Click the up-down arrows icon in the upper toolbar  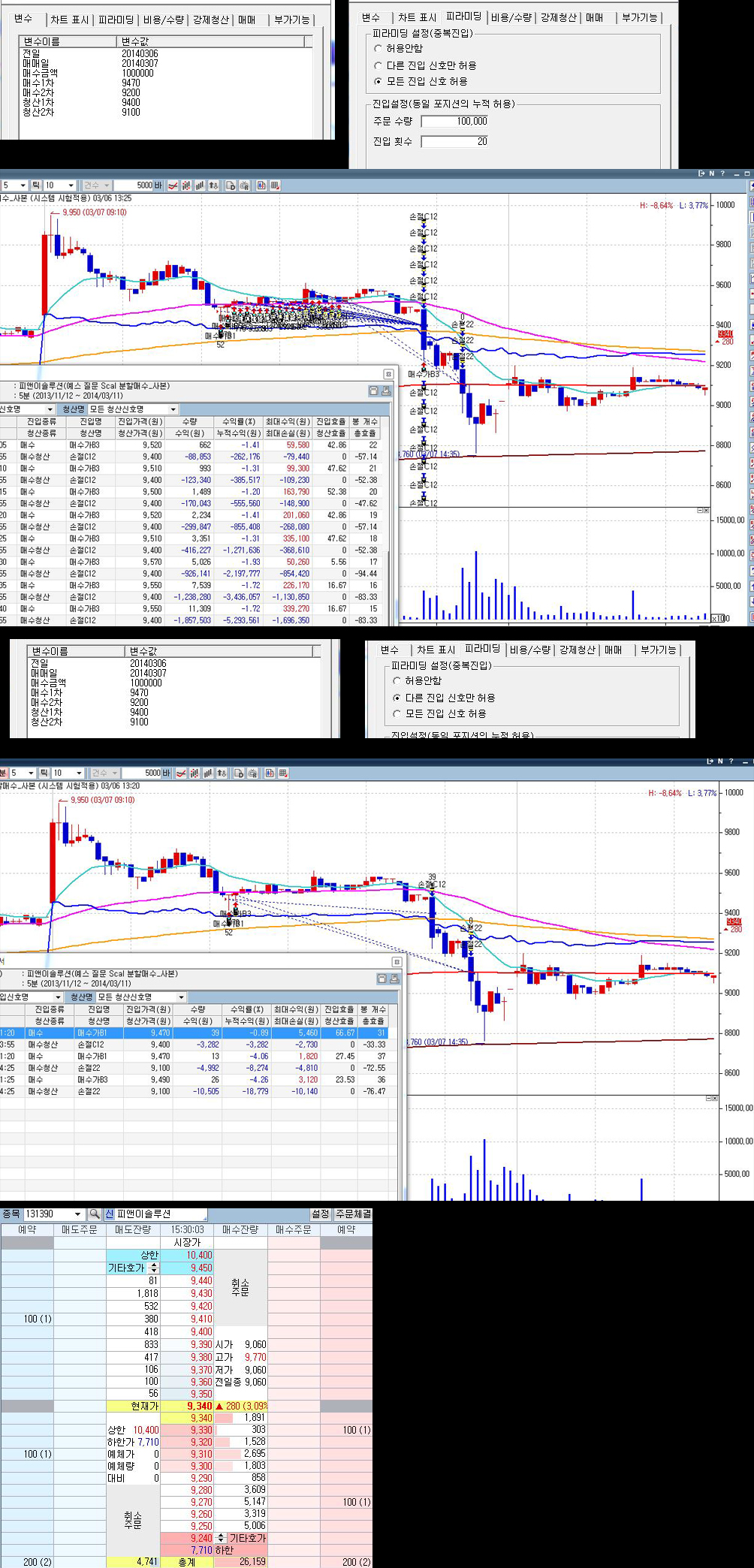(x=214, y=185)
